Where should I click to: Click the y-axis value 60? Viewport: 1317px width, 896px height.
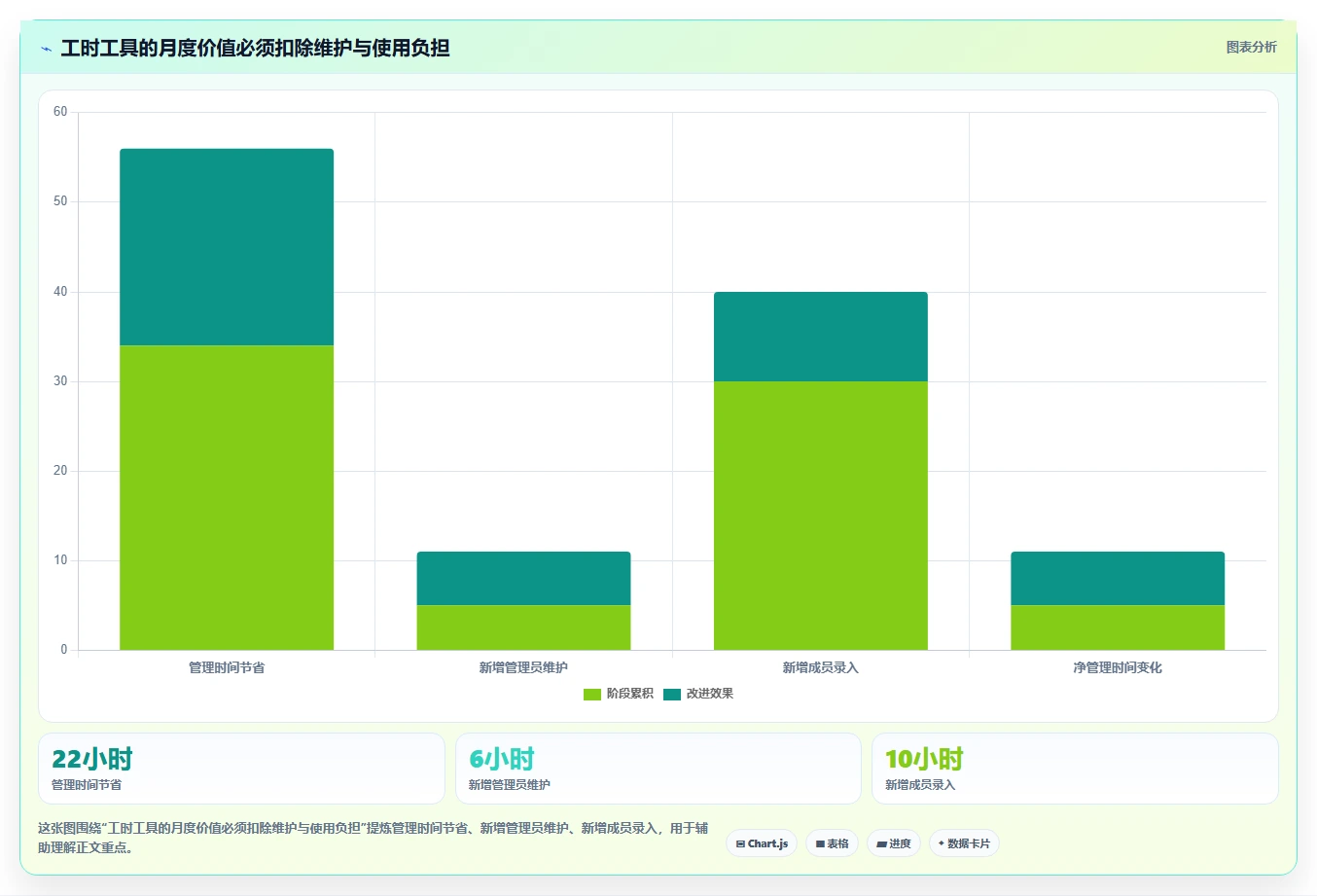click(60, 112)
